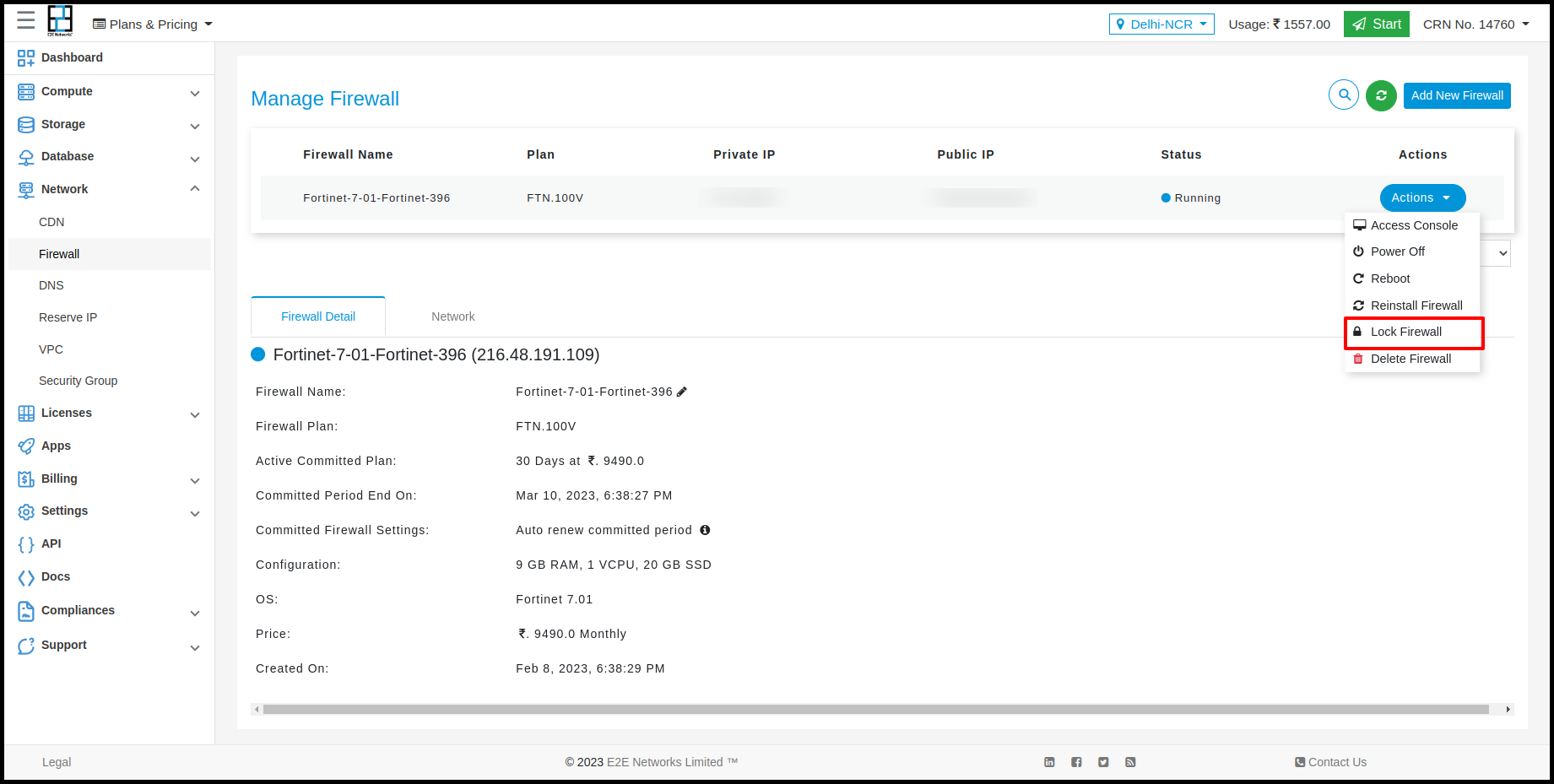1554x784 pixels.
Task: Switch to the Firewall Detail tab
Action: tap(318, 316)
